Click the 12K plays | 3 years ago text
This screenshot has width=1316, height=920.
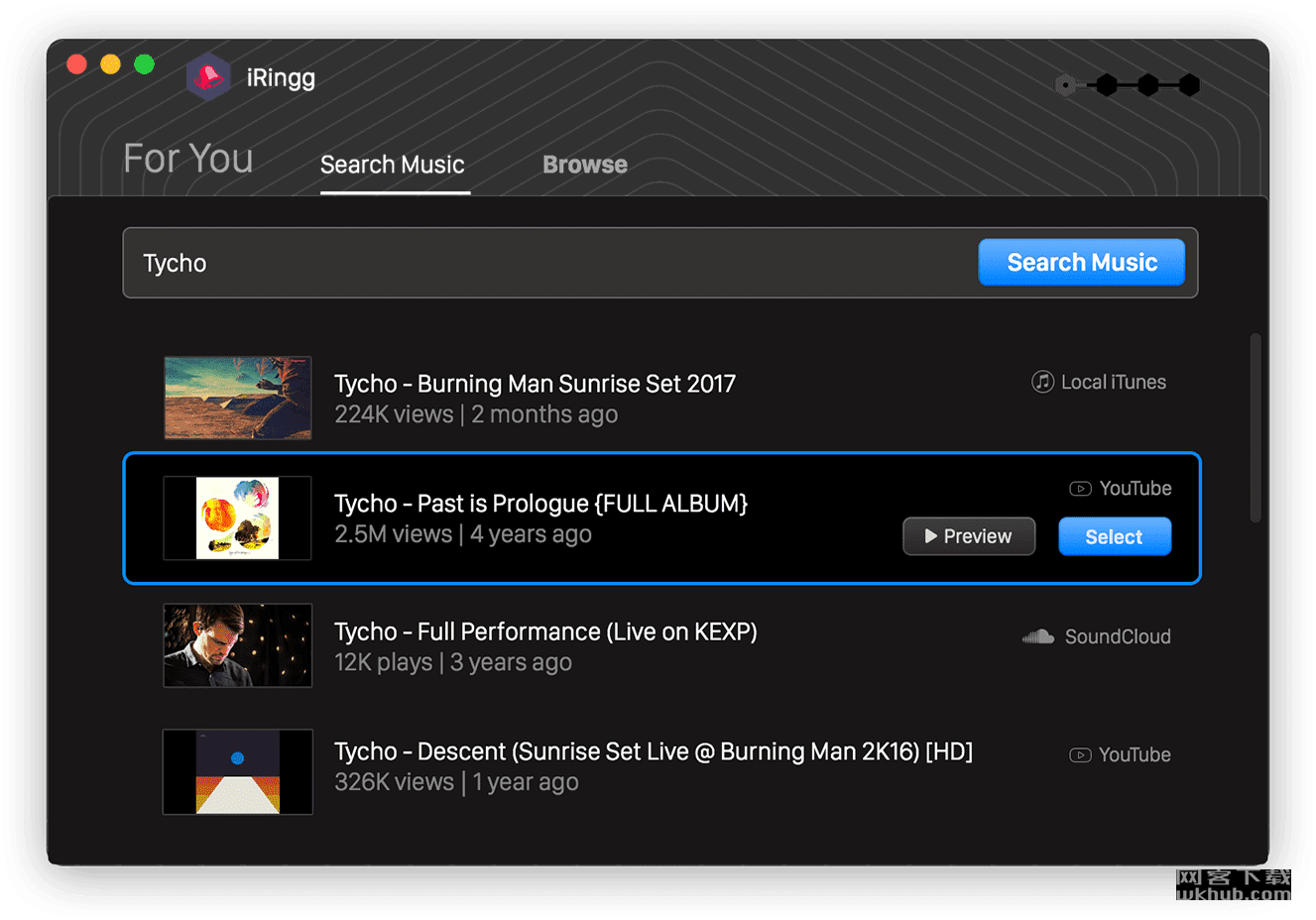pos(453,662)
